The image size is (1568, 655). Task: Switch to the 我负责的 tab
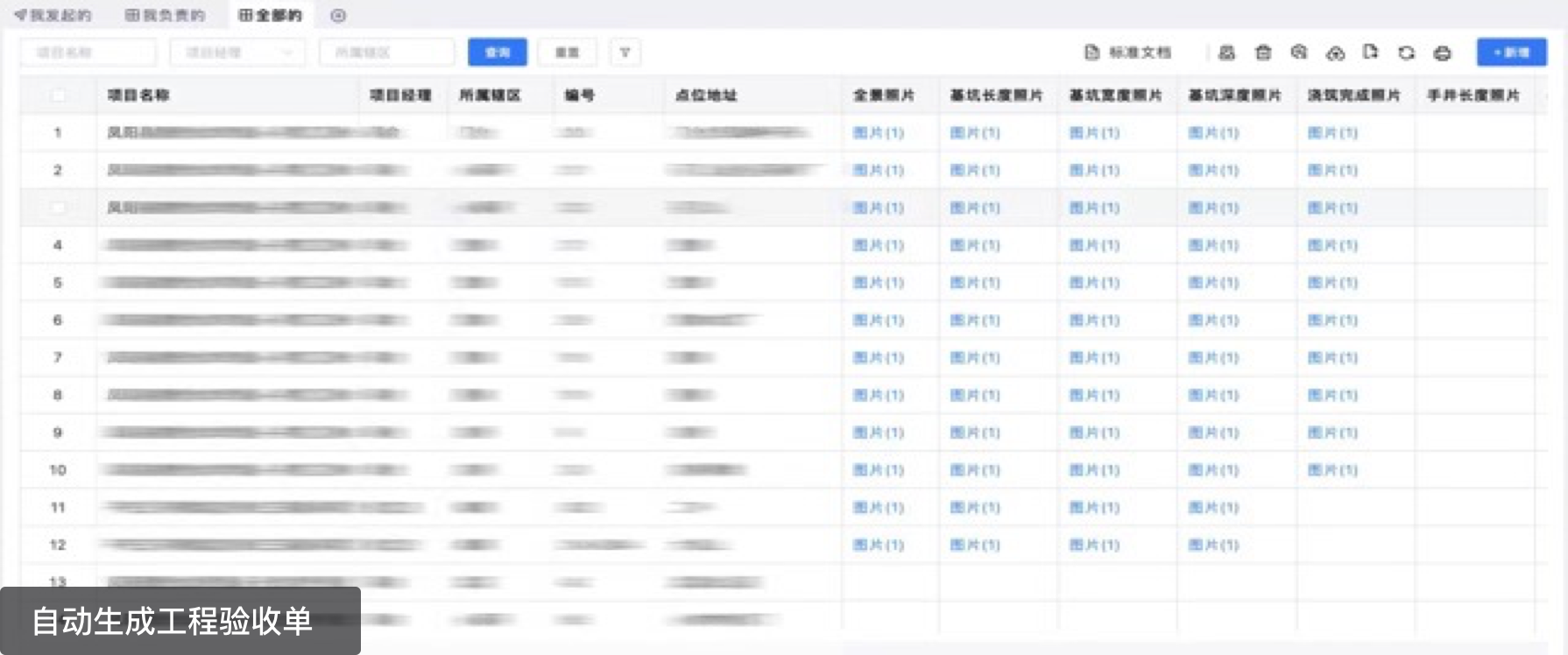(165, 15)
